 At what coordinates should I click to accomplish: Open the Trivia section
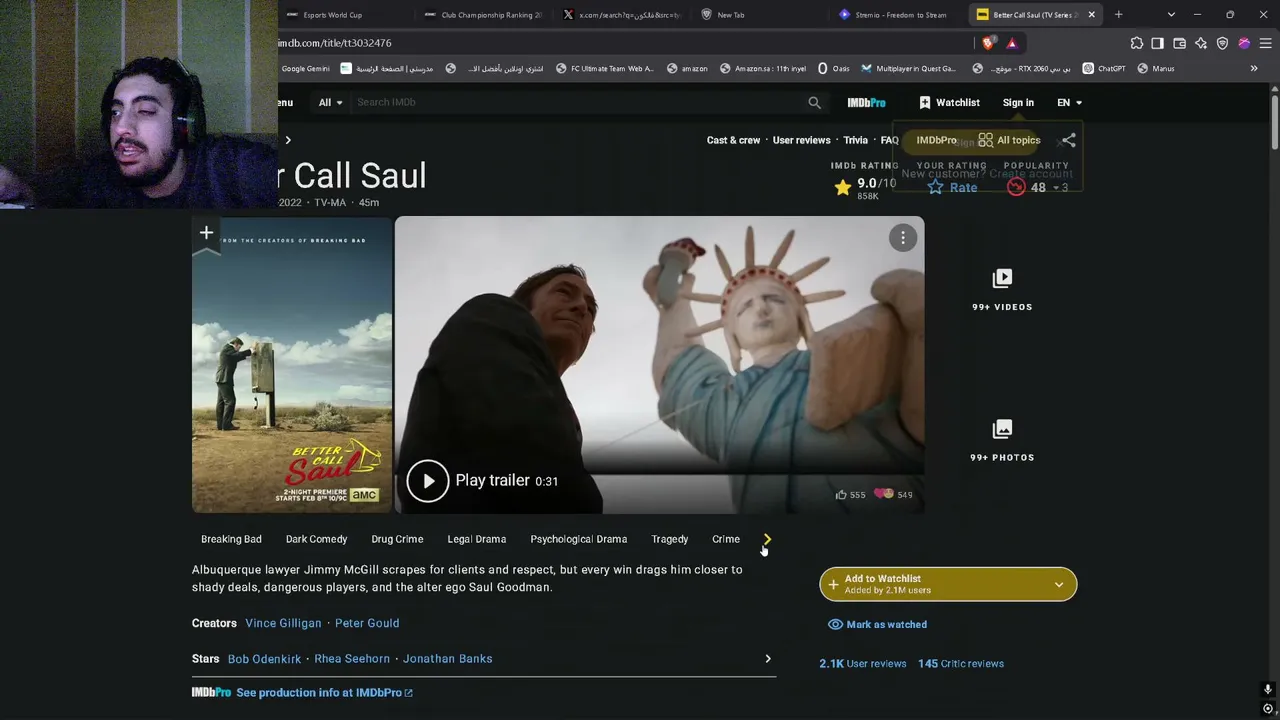pyautogui.click(x=855, y=140)
